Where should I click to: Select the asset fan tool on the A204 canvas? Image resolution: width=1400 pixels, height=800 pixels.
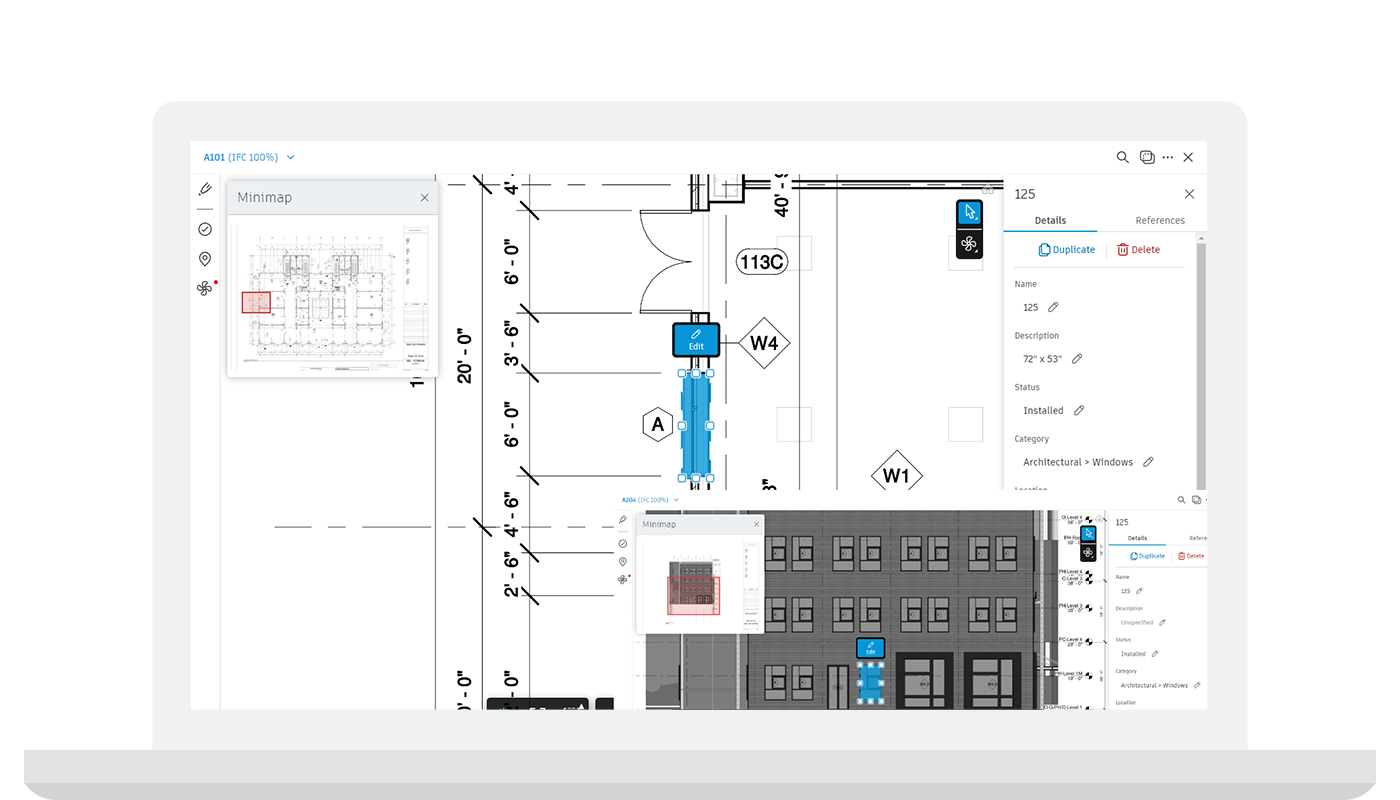(1089, 551)
